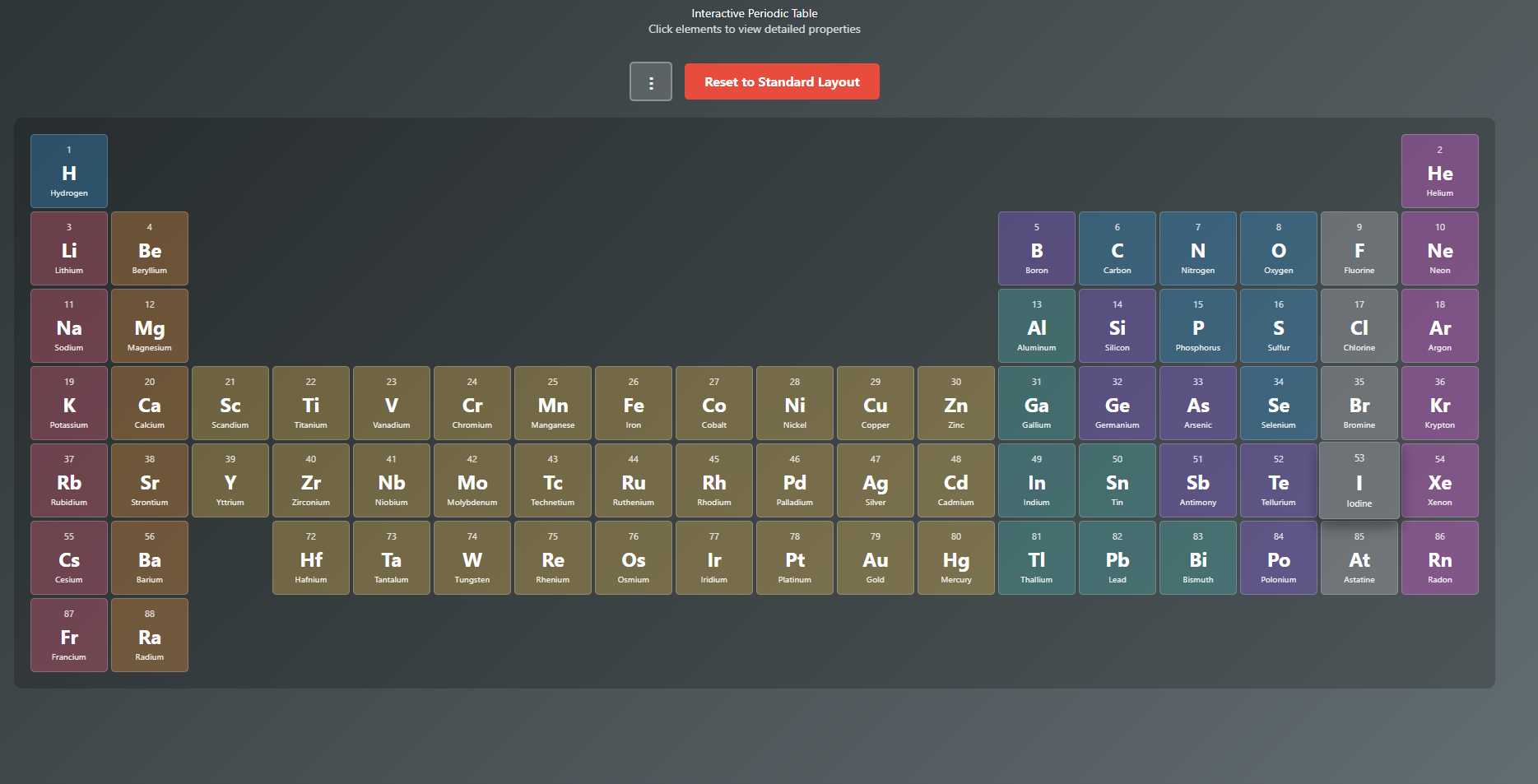Open the Gallium tile
The width and height of the screenshot is (1538, 784).
point(1037,403)
